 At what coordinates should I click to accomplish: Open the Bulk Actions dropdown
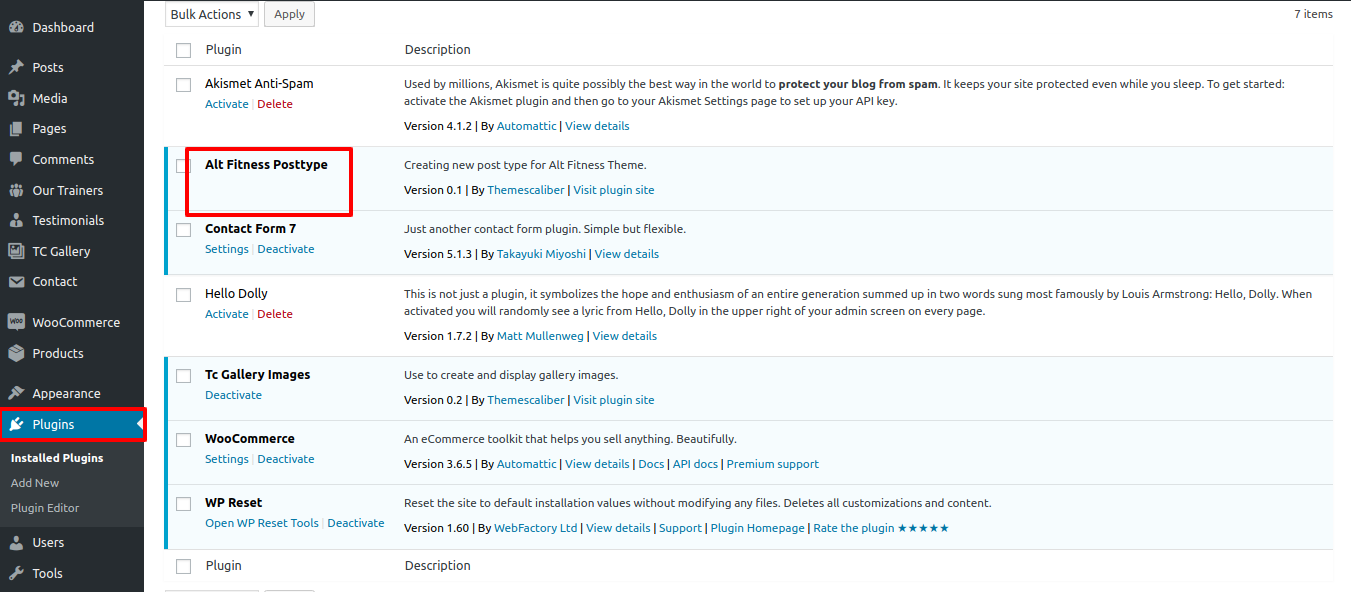(211, 14)
